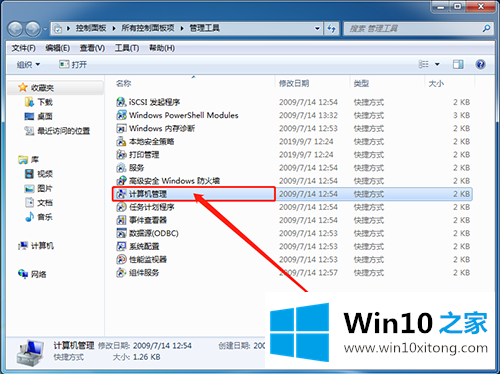Click the 打开 toolbar button
Screen dimensions: 500x374
pos(73,64)
